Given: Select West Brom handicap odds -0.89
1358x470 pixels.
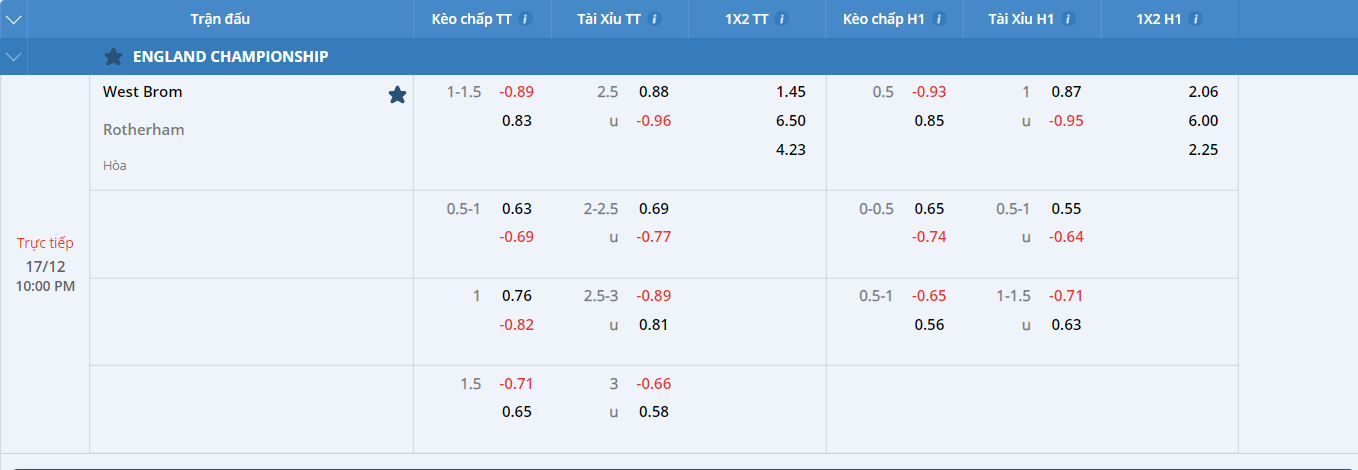Looking at the screenshot, I should (517, 92).
